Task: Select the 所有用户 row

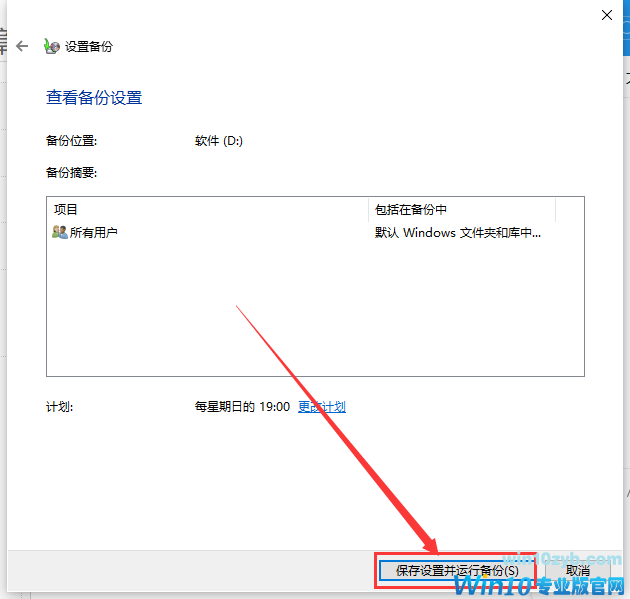Action: point(315,232)
